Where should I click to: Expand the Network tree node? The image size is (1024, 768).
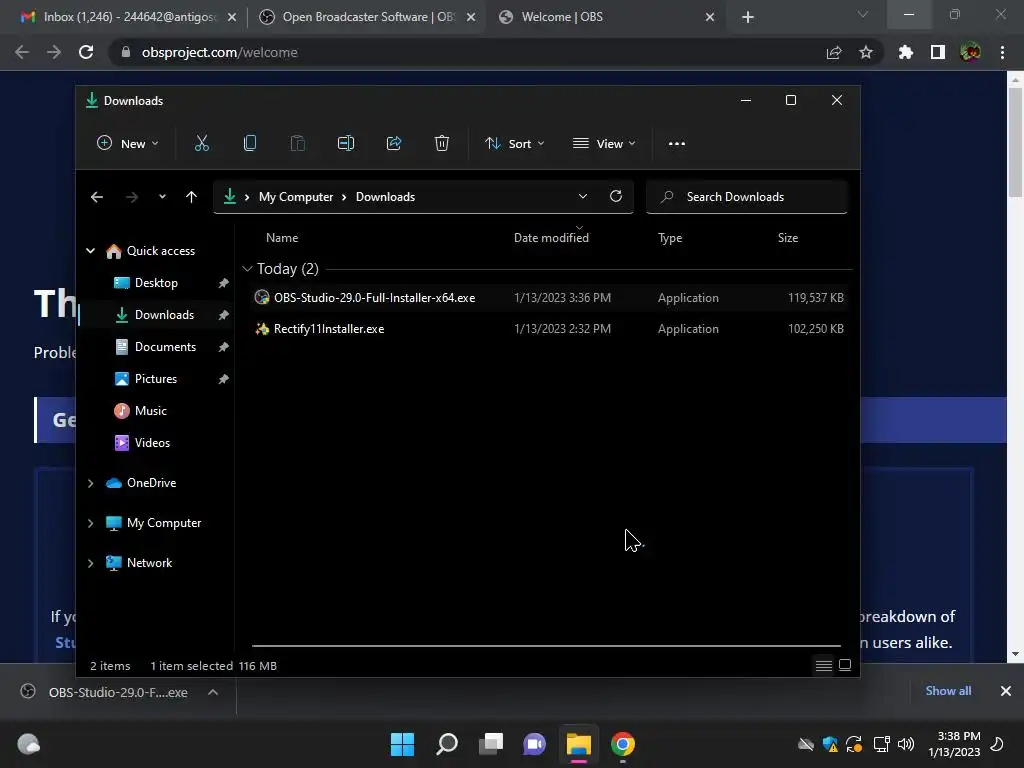91,563
